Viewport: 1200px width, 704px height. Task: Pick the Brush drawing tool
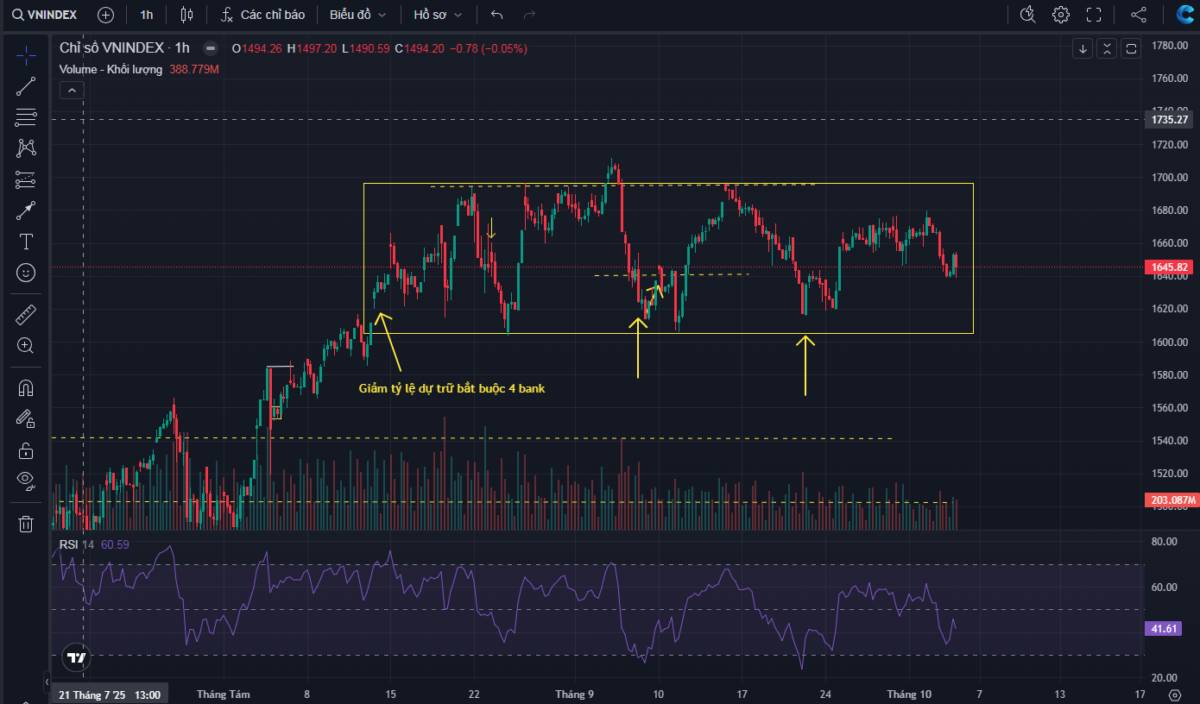[26, 211]
